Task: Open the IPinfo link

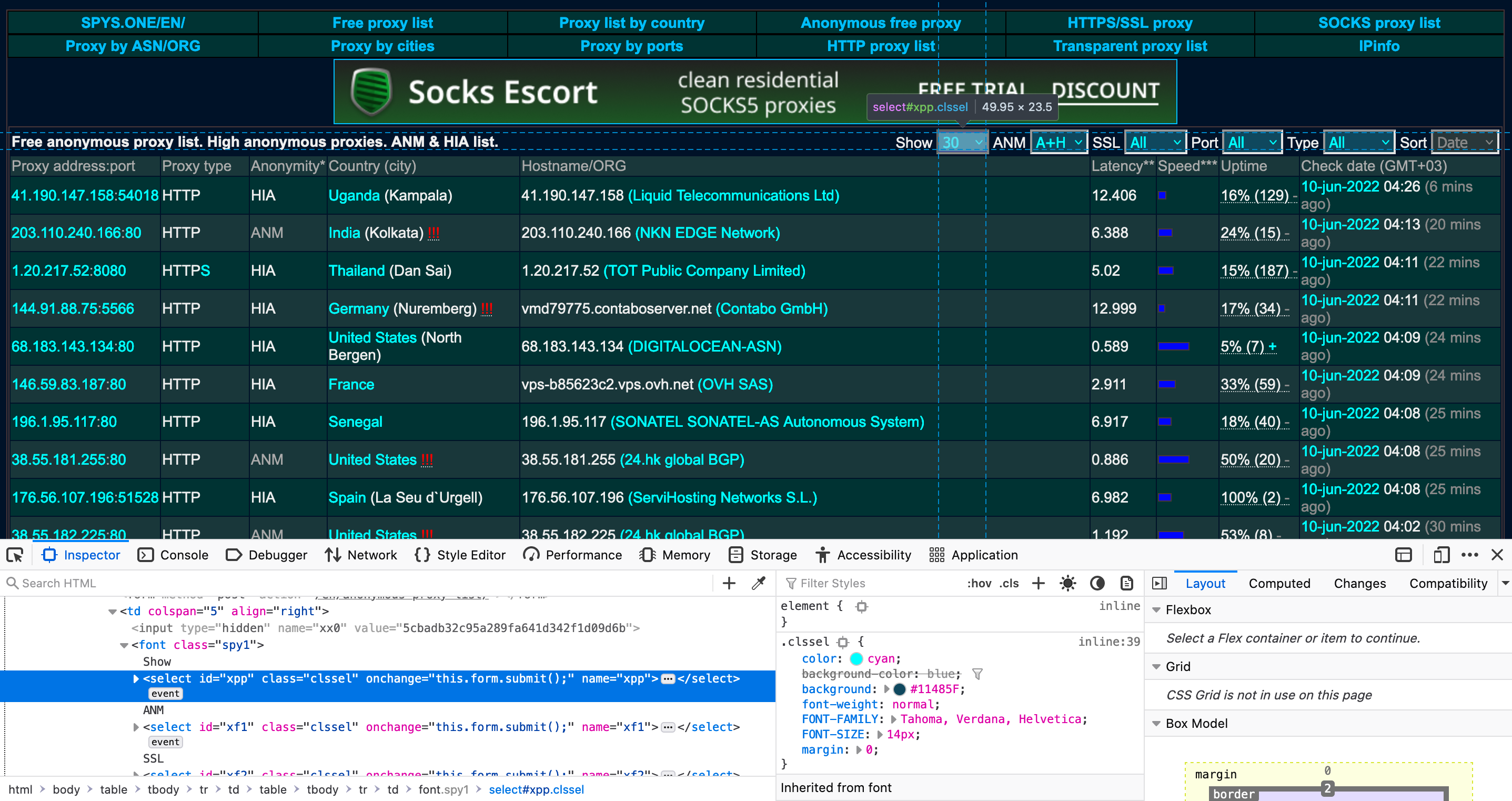Action: pyautogui.click(x=1379, y=46)
